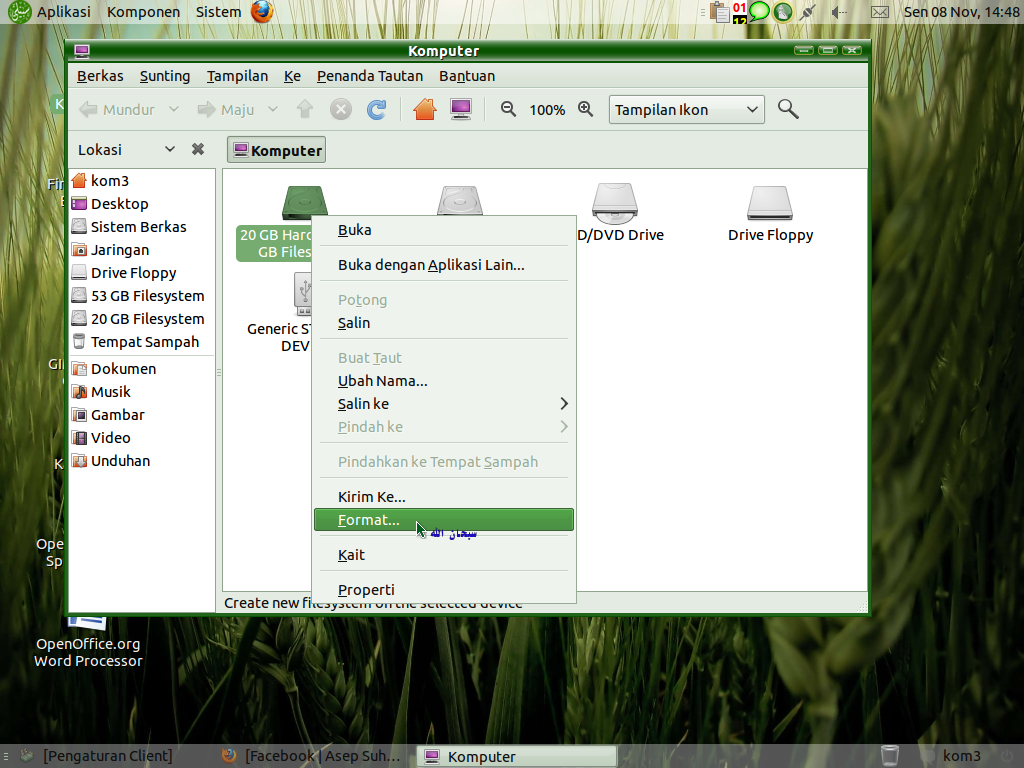Click the date and time clock
The height and width of the screenshot is (768, 1024).
(x=961, y=12)
